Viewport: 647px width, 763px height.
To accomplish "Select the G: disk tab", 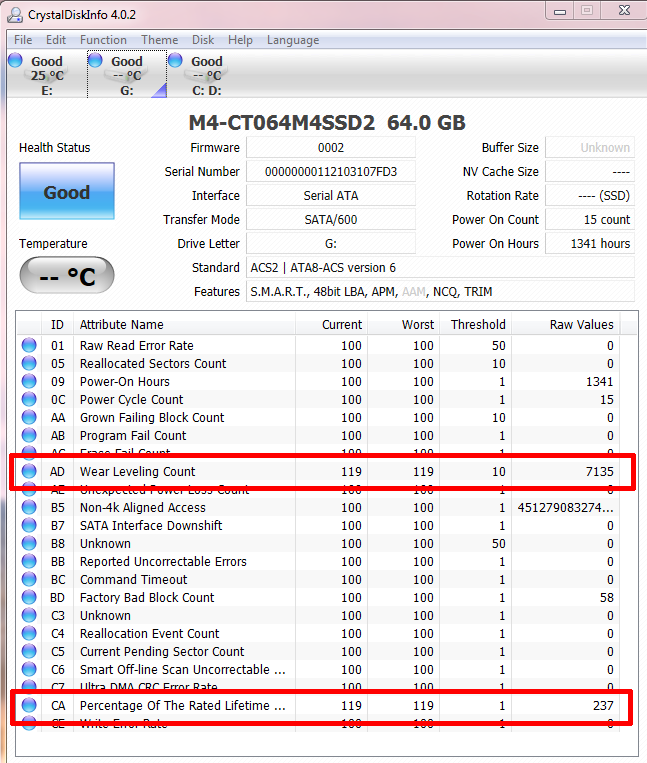I will 127,74.
